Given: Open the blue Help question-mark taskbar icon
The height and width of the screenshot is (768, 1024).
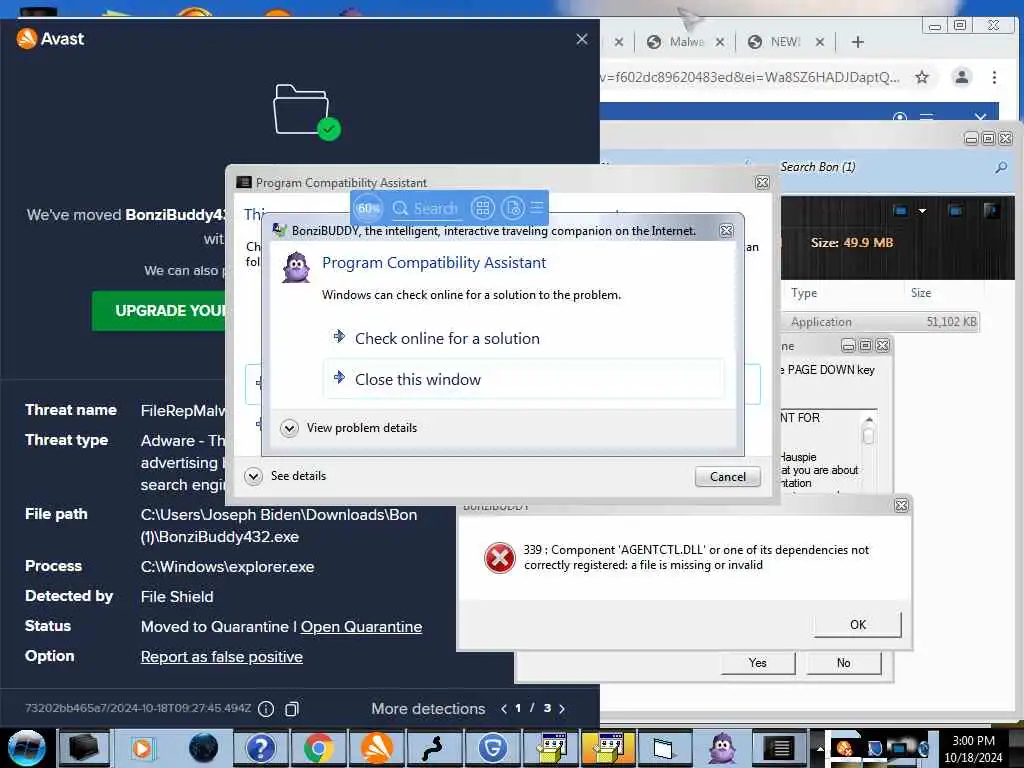Looking at the screenshot, I should 261,748.
